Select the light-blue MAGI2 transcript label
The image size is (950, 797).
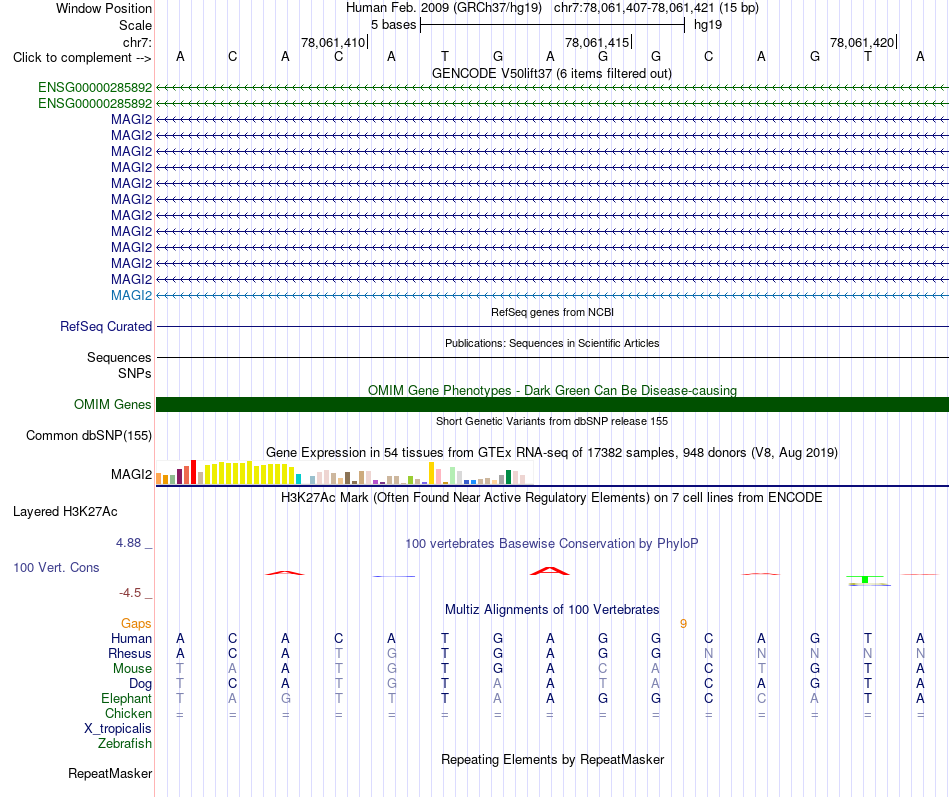(x=131, y=295)
